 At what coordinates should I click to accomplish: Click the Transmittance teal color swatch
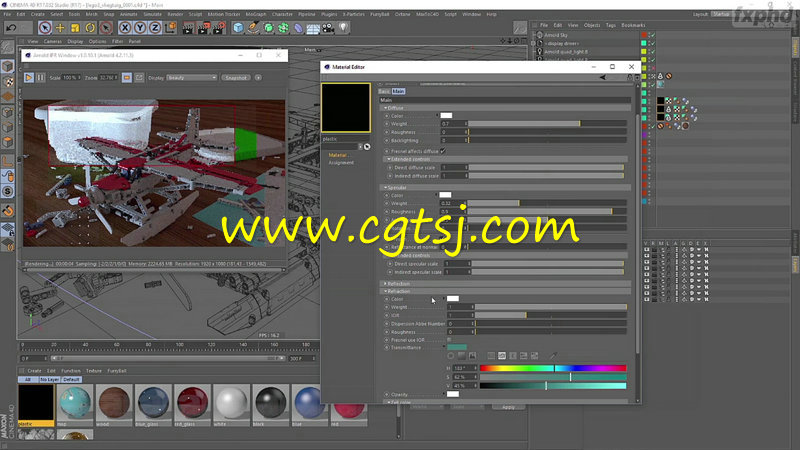(457, 347)
